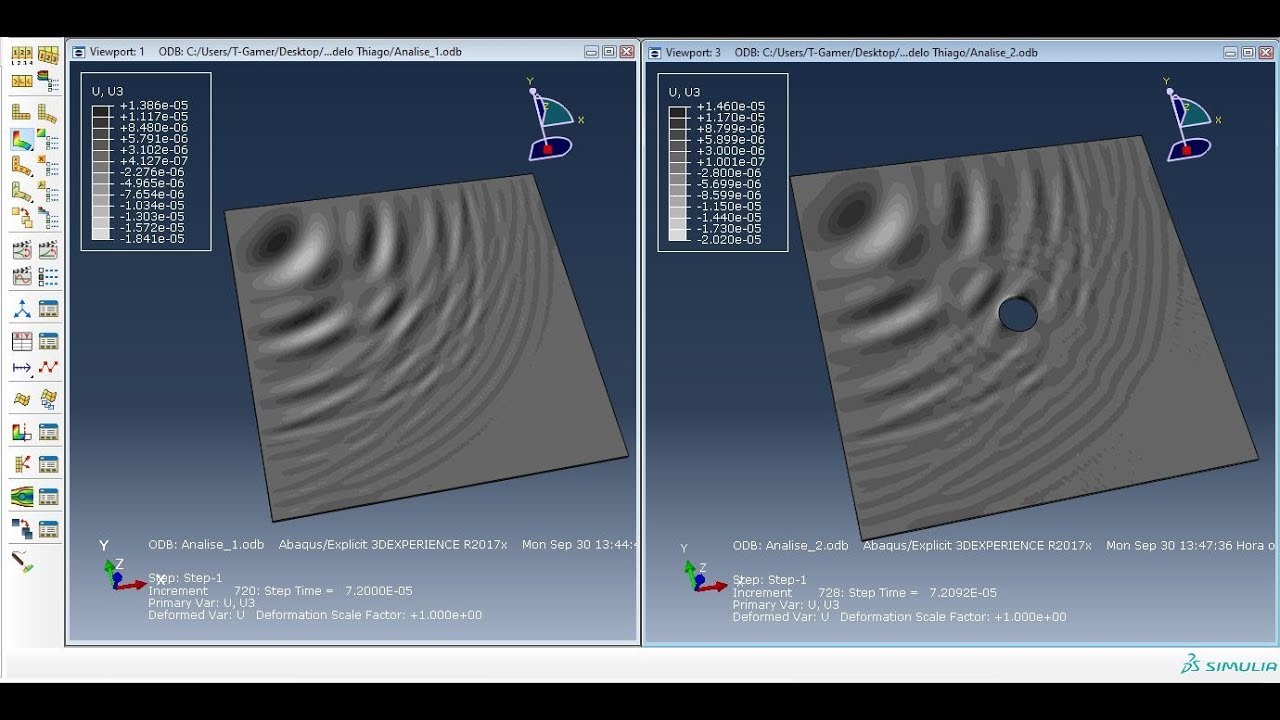1280x720 pixels.
Task: Click the Create XY Data tool
Action: [x=22, y=341]
